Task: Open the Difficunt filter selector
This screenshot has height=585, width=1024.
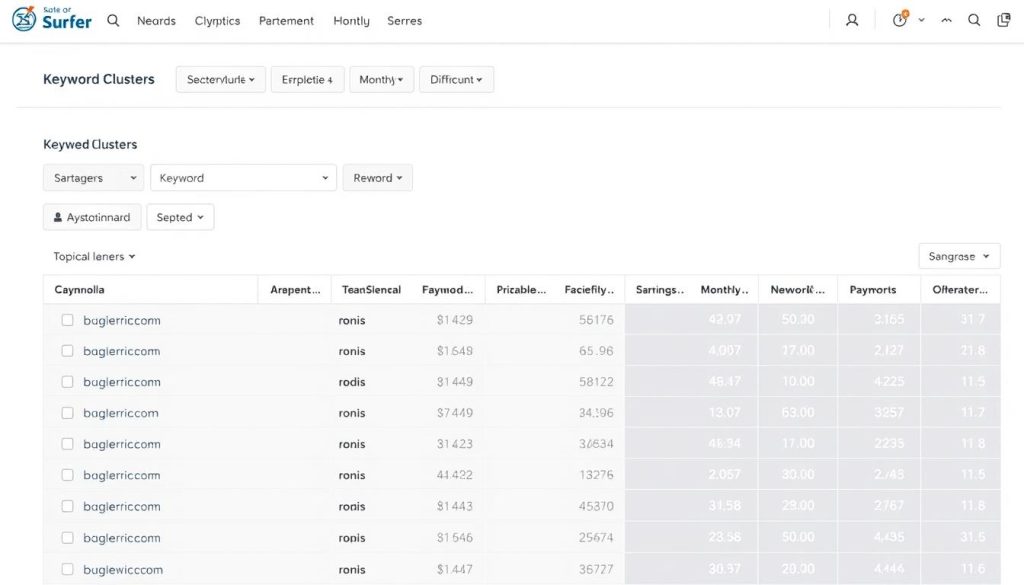Action: pos(456,79)
